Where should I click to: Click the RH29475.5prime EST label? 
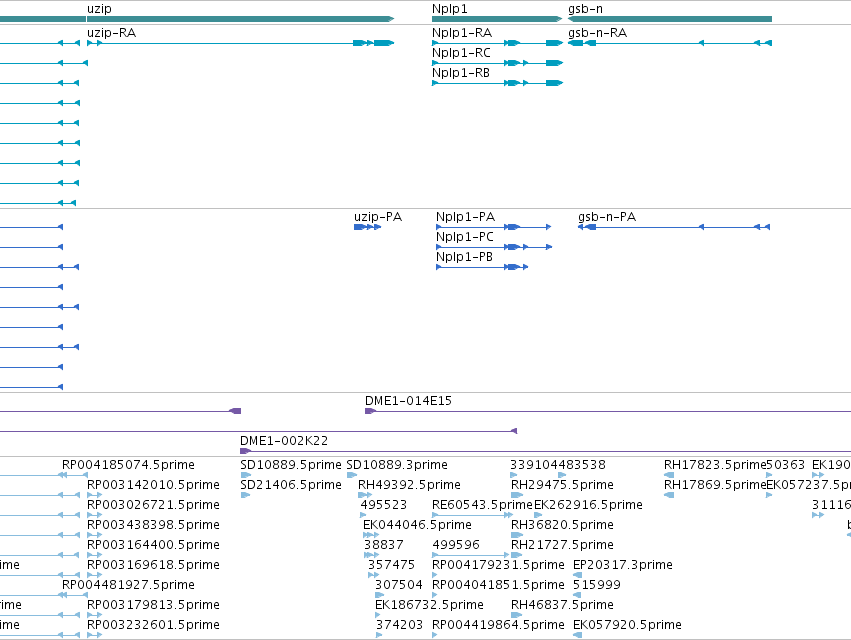coord(562,485)
